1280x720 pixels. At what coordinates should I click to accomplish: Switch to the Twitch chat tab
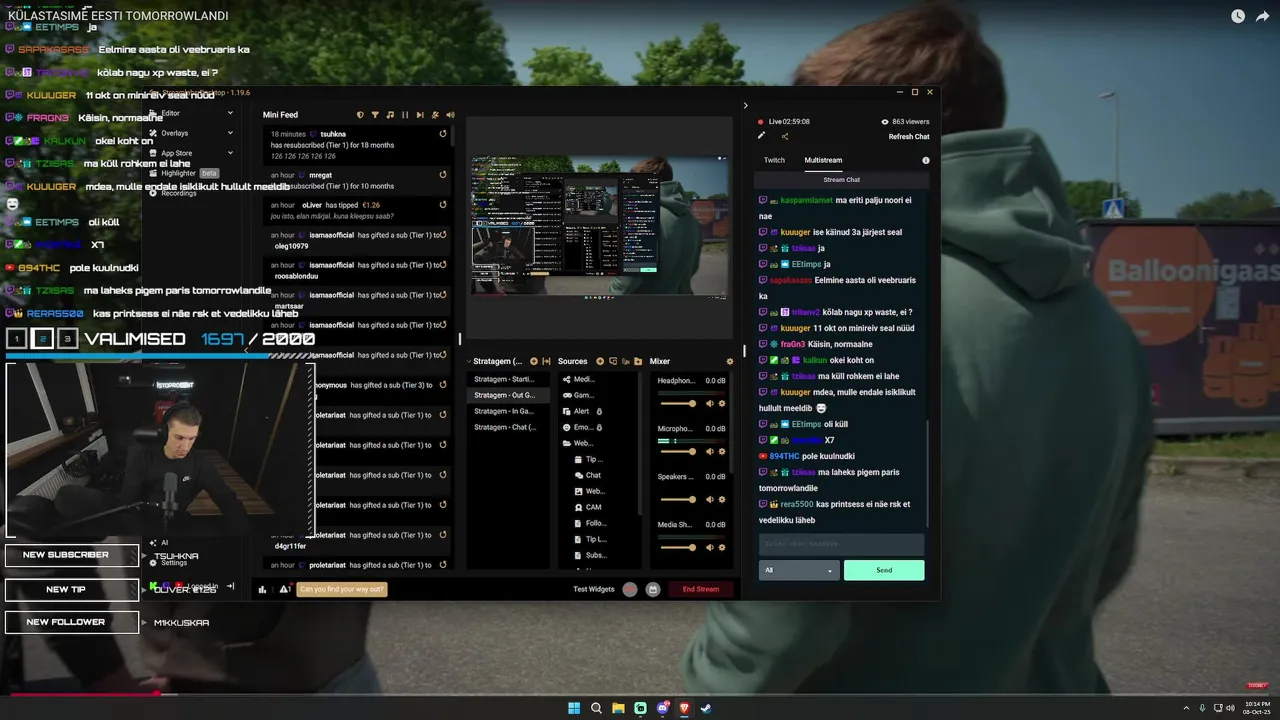[775, 160]
